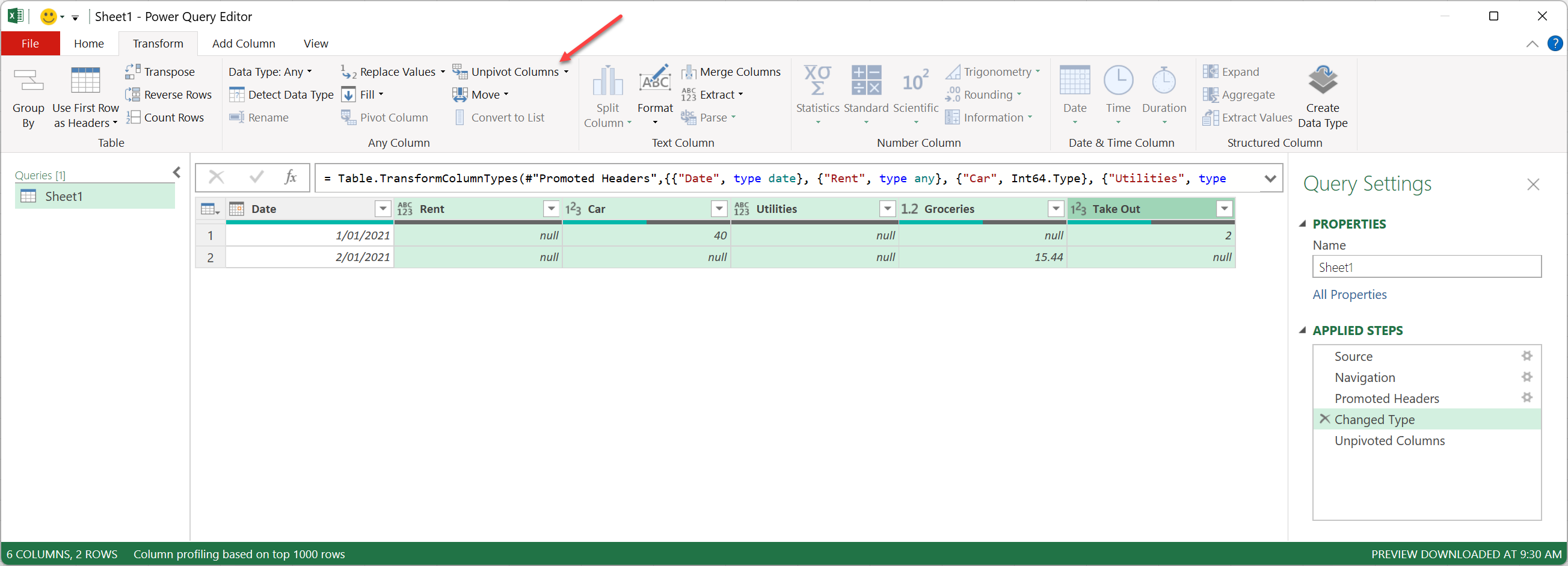The height and width of the screenshot is (566, 1568).
Task: Click the Groceries cell showing 15.44
Action: point(982,257)
